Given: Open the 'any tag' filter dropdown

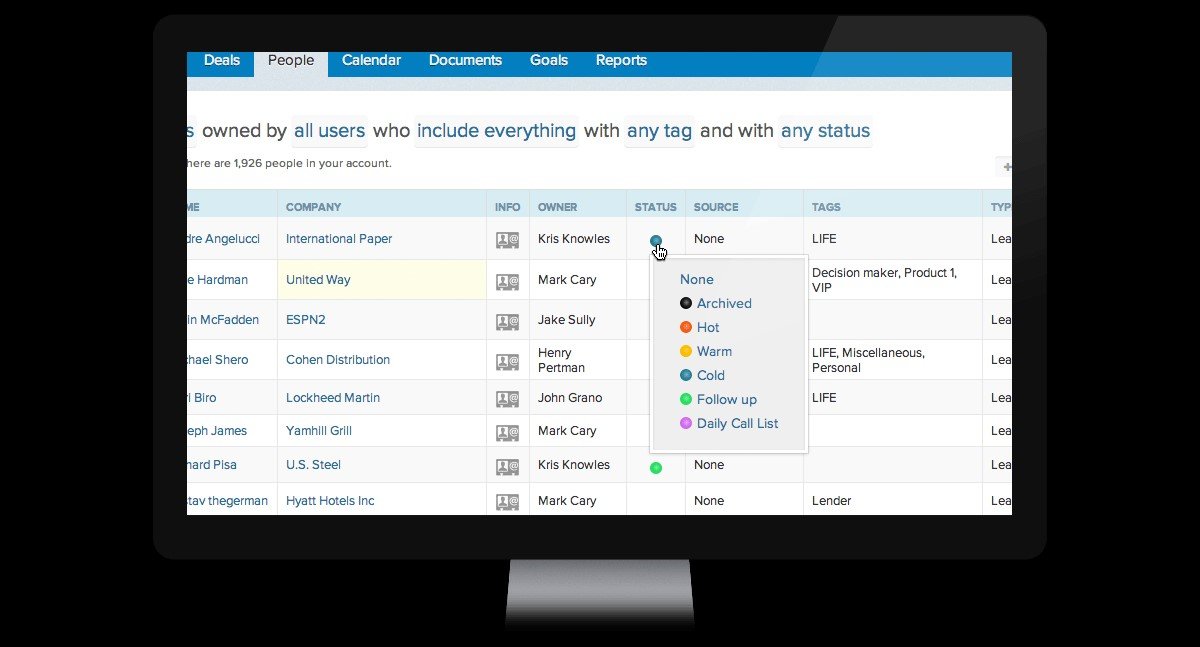Looking at the screenshot, I should [659, 131].
